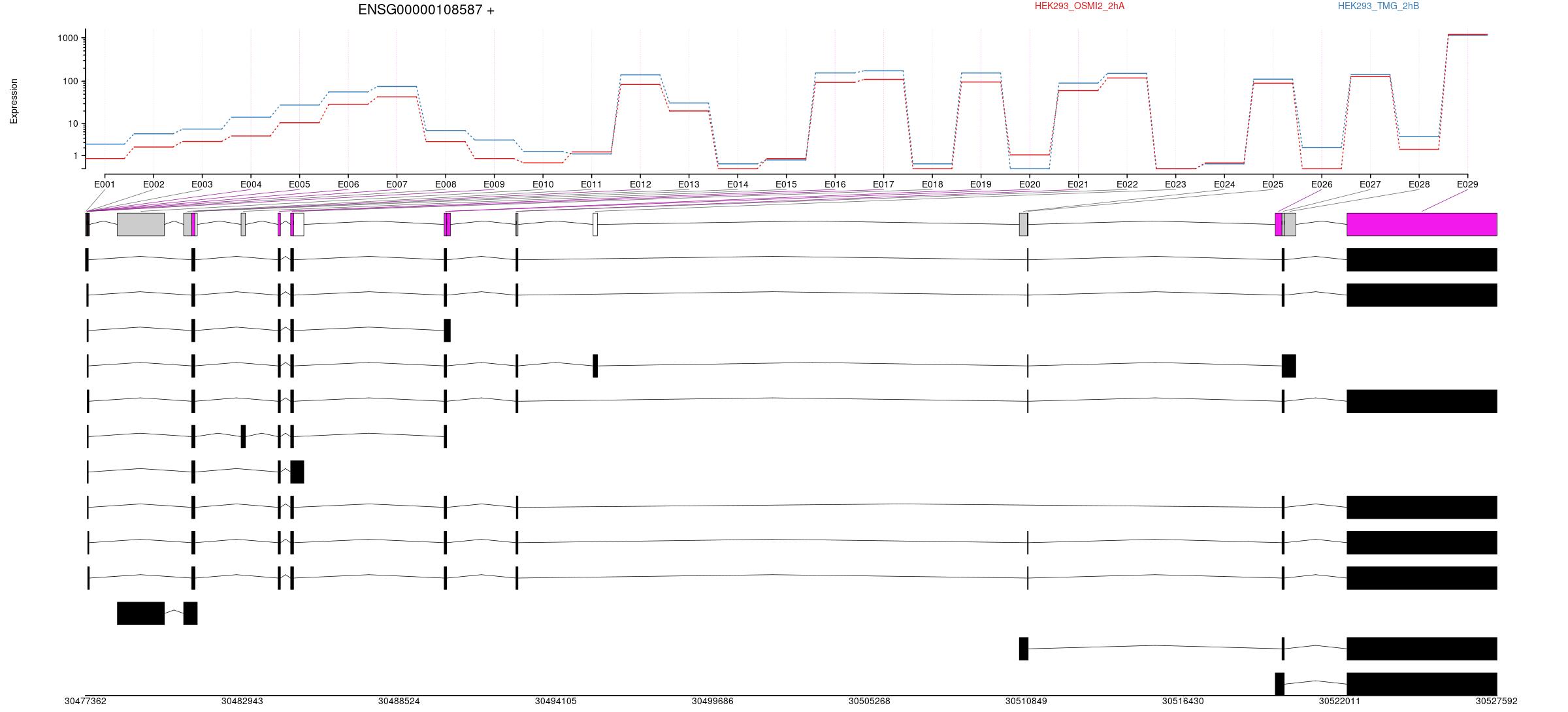Select exon label E011

(x=591, y=185)
